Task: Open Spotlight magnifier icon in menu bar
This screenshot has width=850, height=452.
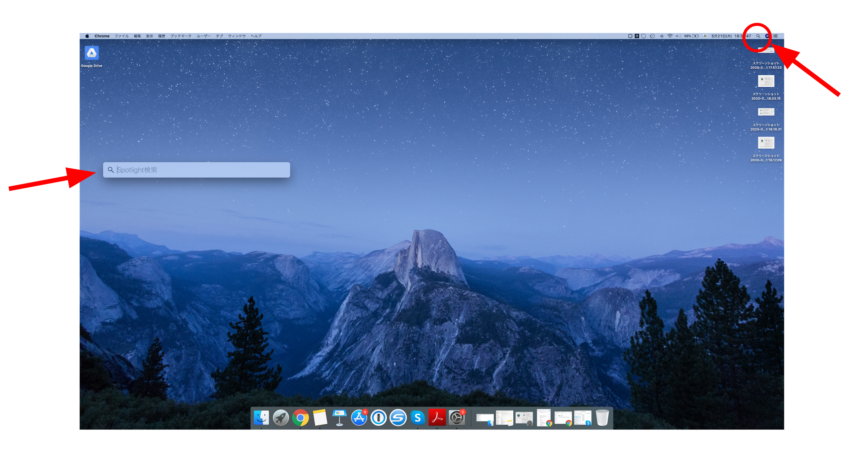Action: (757, 36)
